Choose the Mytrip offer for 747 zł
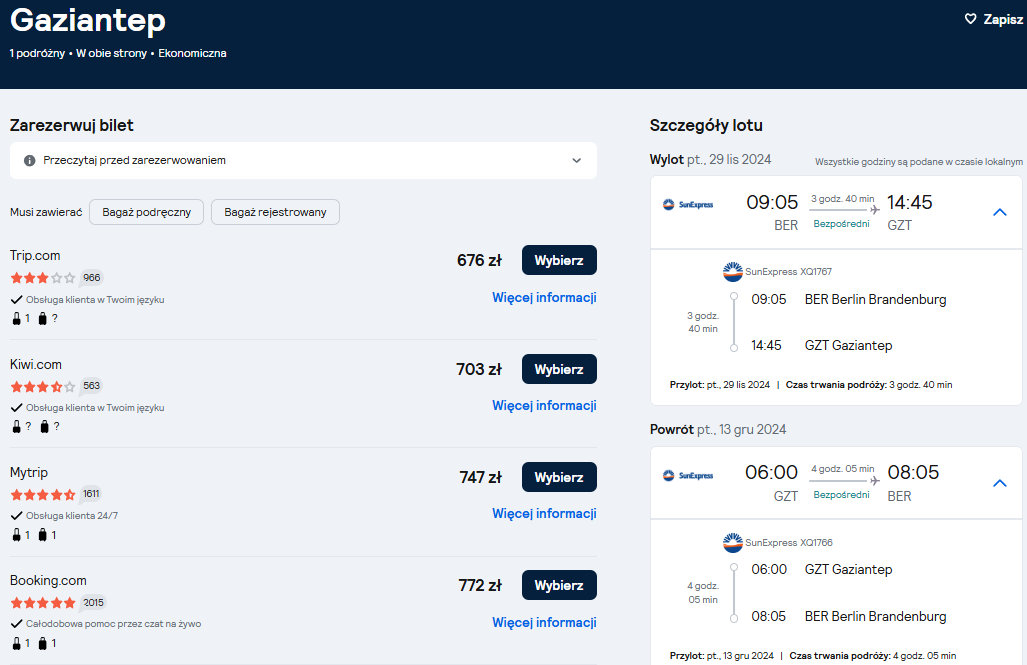Screen dimensions: 1027x665 coord(559,477)
